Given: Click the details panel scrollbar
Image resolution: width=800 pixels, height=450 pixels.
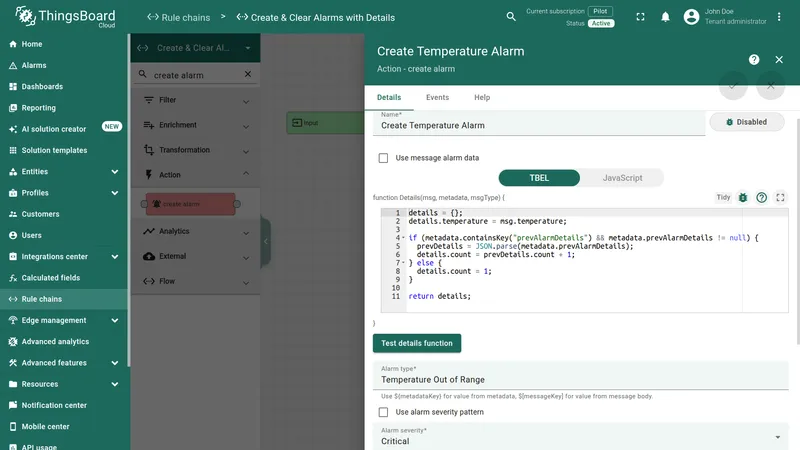Looking at the screenshot, I should pyautogui.click(x=797, y=231).
